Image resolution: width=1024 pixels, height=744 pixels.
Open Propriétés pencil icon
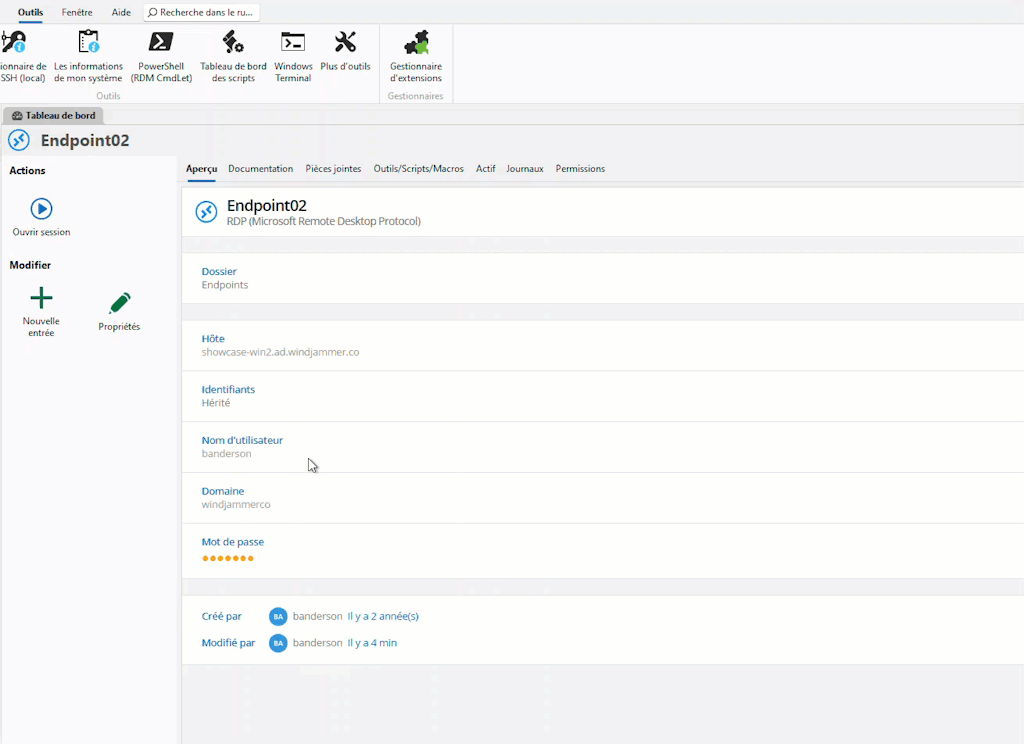point(119,304)
